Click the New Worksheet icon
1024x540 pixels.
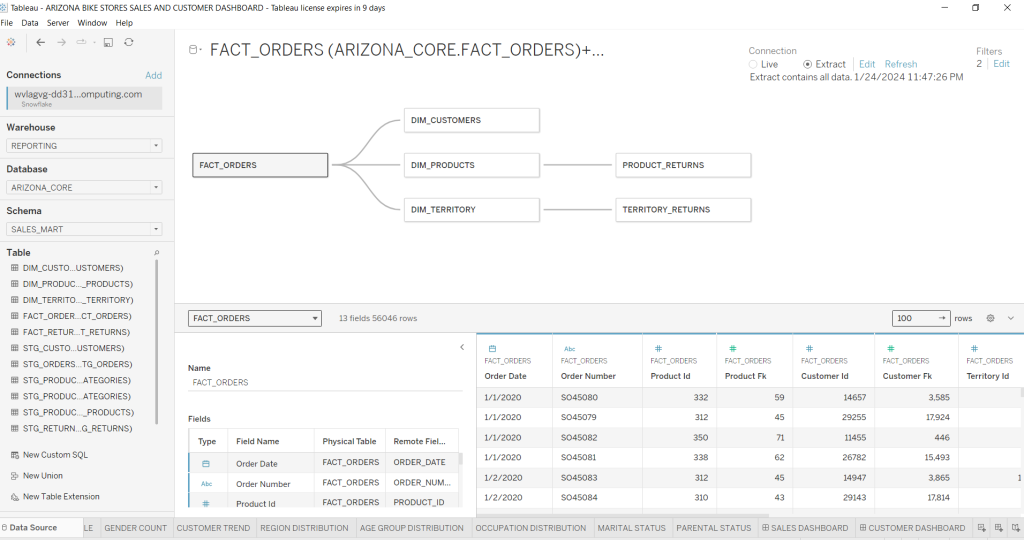pyautogui.click(x=982, y=528)
